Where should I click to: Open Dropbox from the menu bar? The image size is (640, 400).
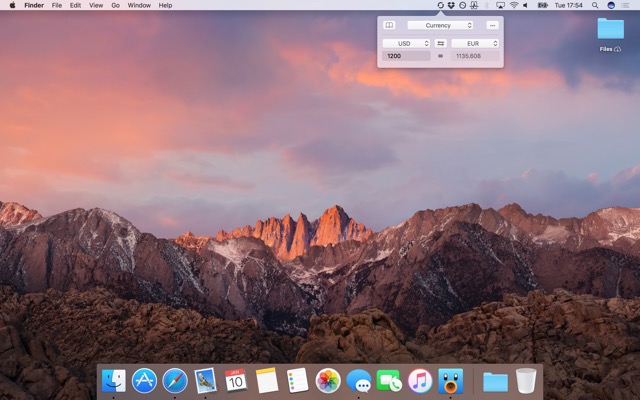[451, 5]
